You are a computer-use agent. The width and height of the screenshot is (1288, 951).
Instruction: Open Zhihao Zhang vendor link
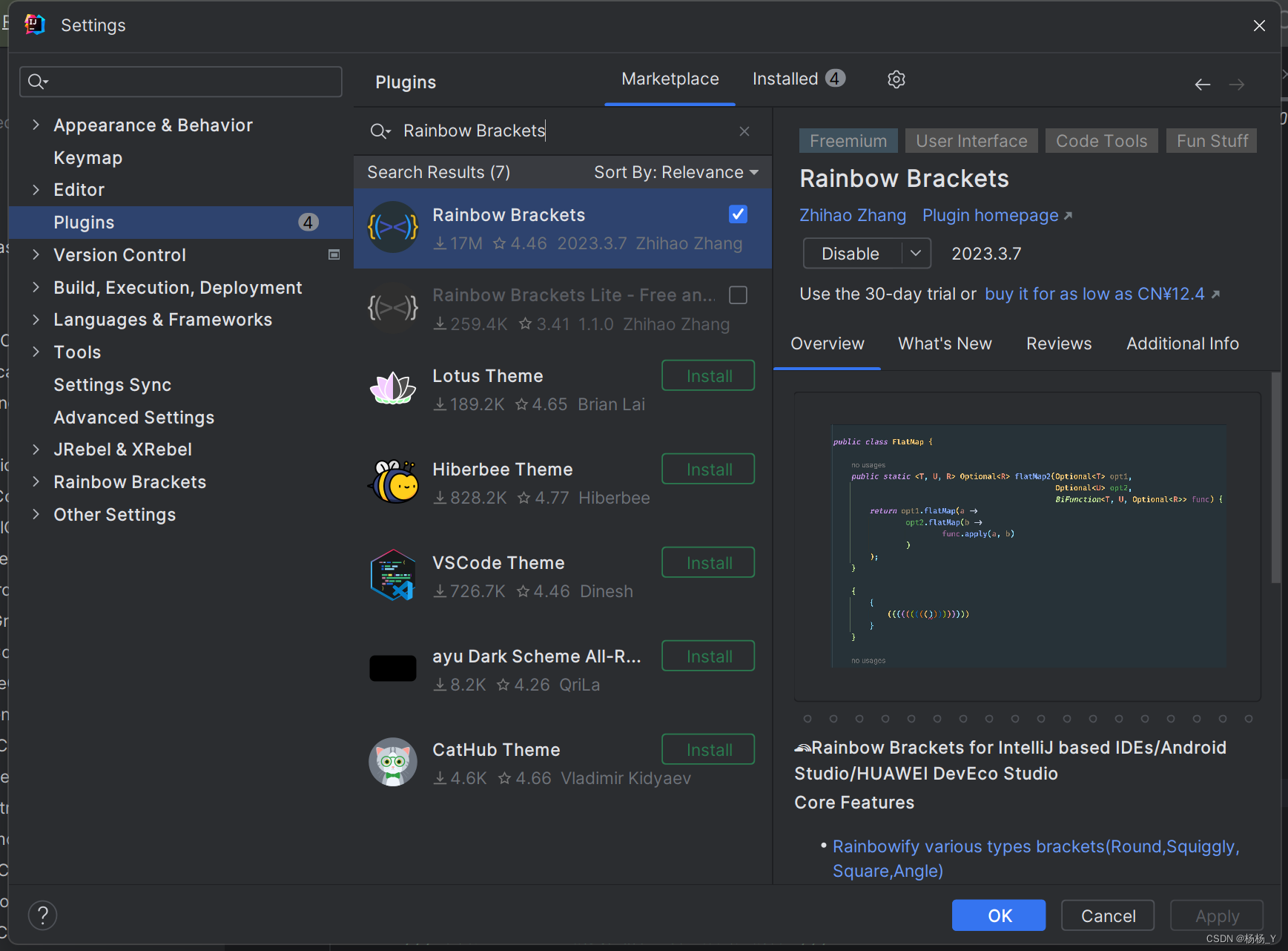point(853,215)
